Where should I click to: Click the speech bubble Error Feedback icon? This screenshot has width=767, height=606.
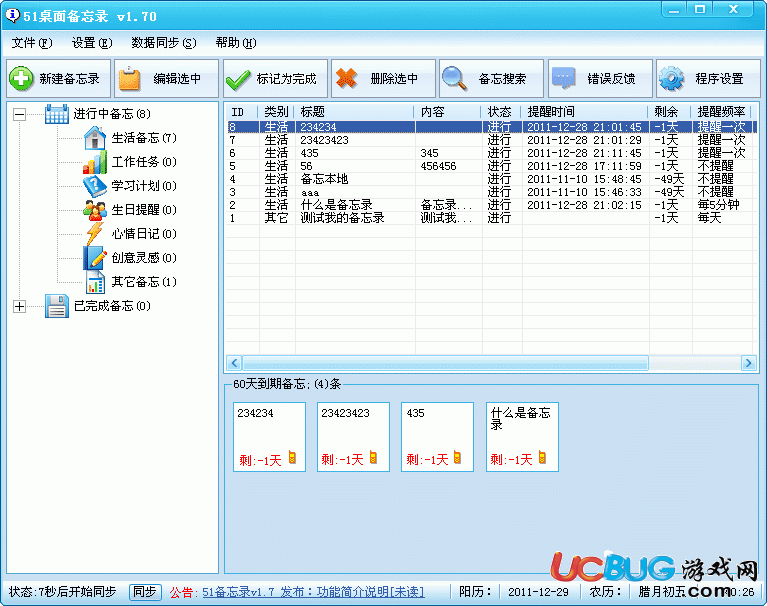tap(563, 78)
